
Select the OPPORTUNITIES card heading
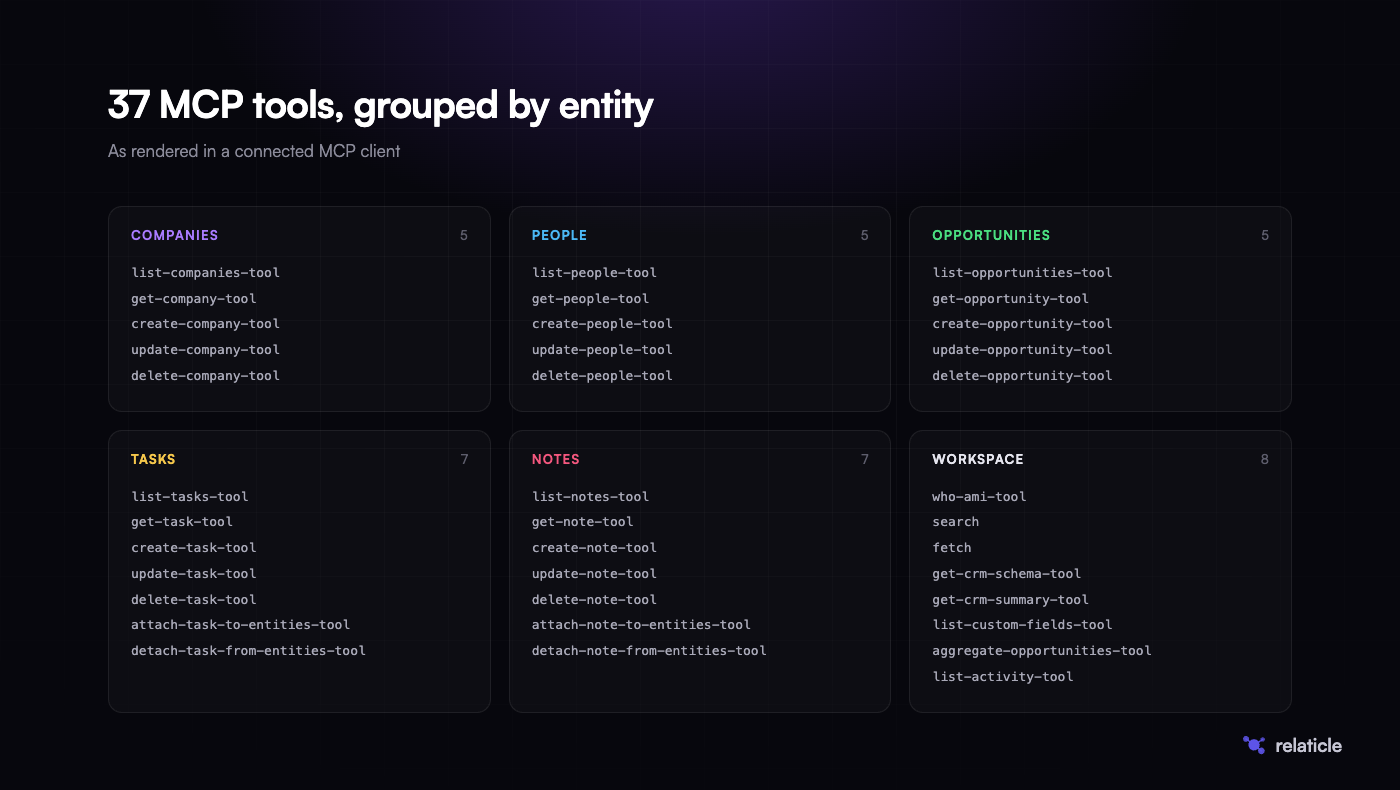click(991, 236)
